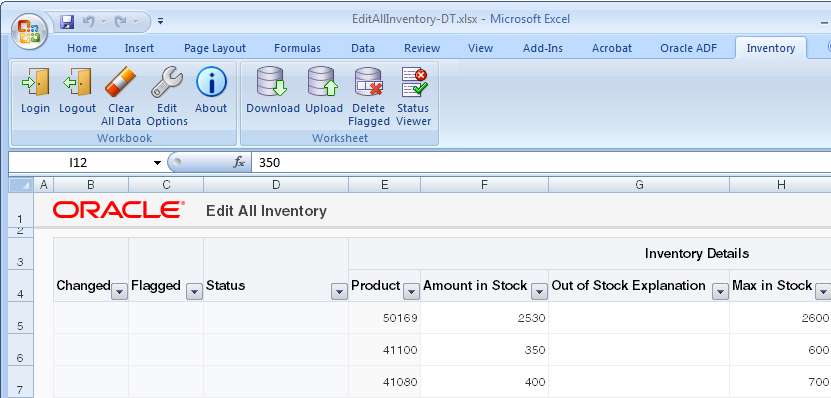The width and height of the screenshot is (831, 398).
Task: Open the Name Box dropdown arrow
Action: (157, 163)
